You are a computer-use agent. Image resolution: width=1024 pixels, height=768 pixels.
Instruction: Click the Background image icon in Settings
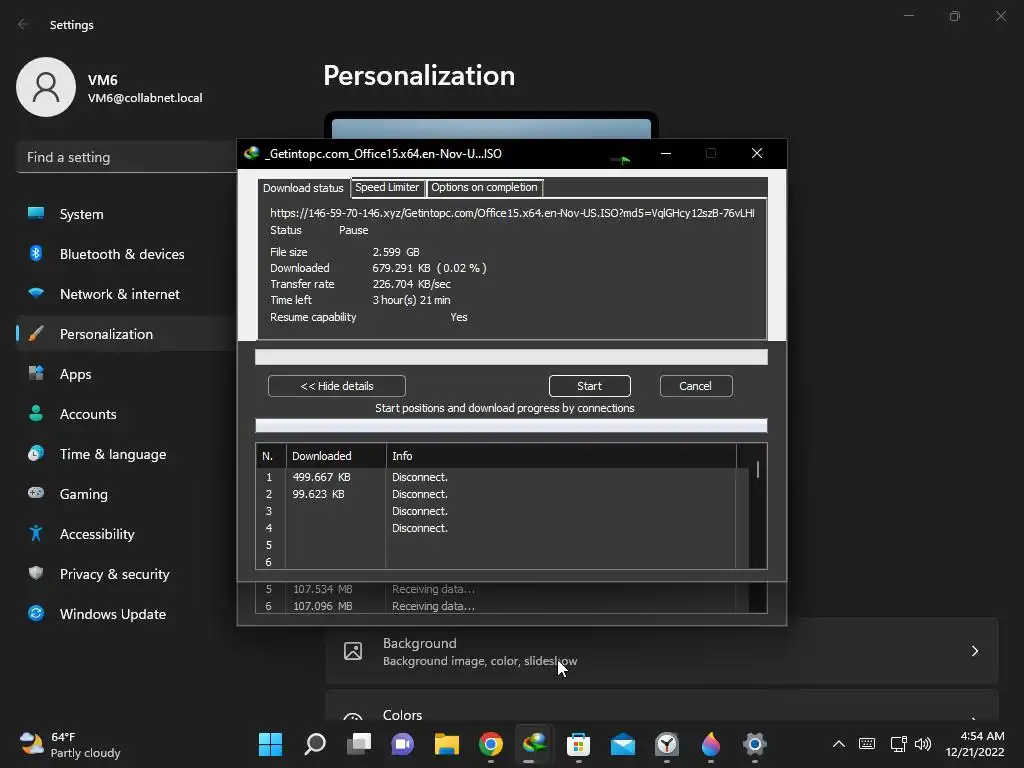[353, 651]
